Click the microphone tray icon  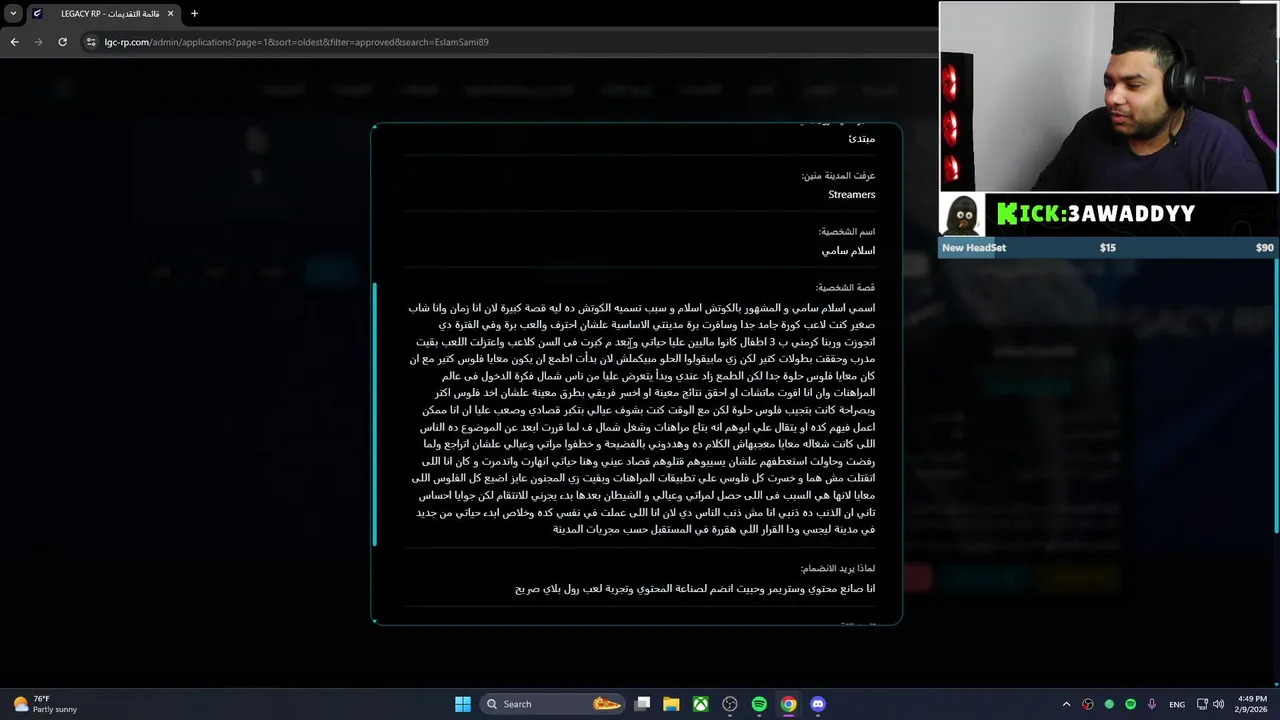click(1152, 704)
